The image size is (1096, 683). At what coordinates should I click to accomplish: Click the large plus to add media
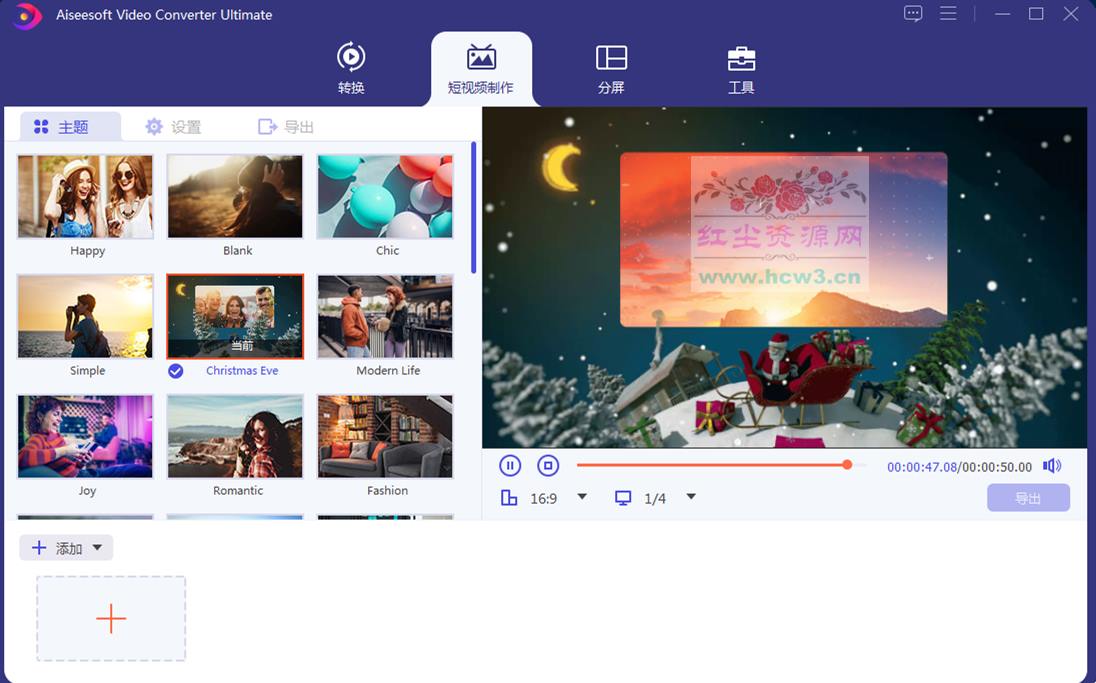[111, 619]
